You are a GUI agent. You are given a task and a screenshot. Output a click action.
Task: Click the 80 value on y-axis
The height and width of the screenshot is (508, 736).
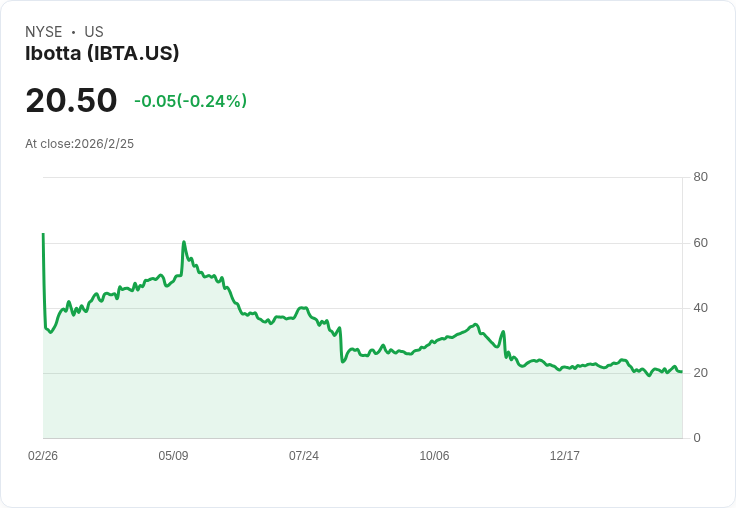pos(701,178)
